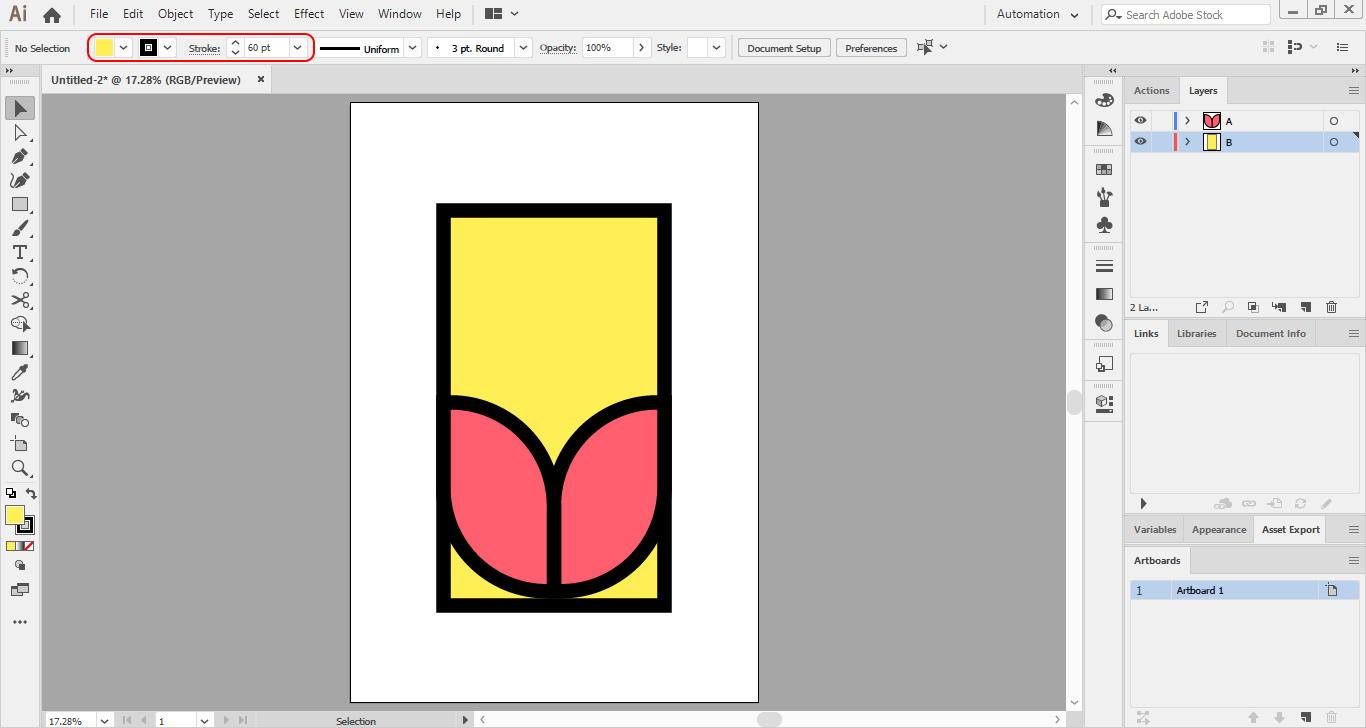Click Swap Fill and Stroke arrow
Viewport: 1366px width, 728px height.
tap(31, 493)
